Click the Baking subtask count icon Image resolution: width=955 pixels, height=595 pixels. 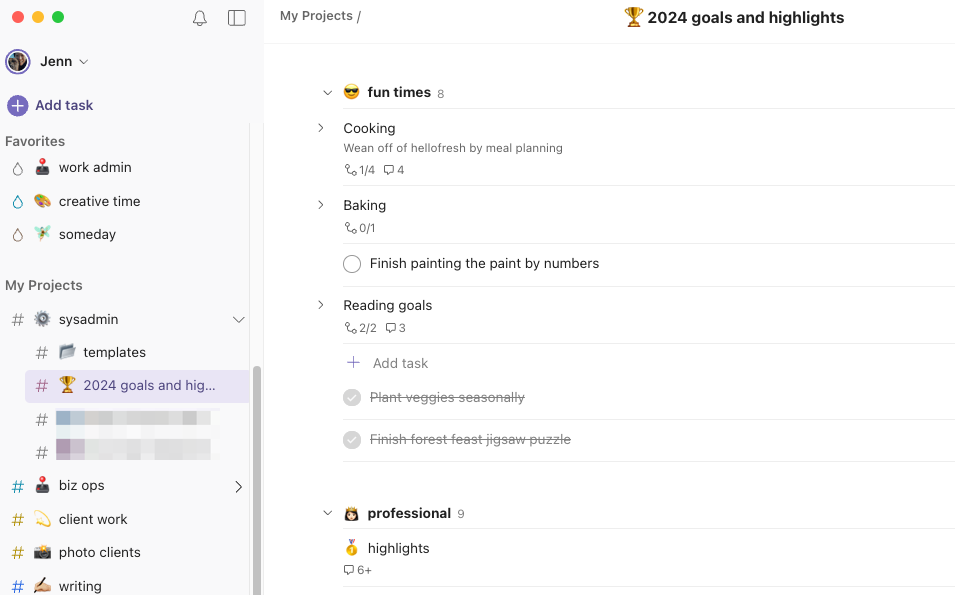(x=351, y=228)
